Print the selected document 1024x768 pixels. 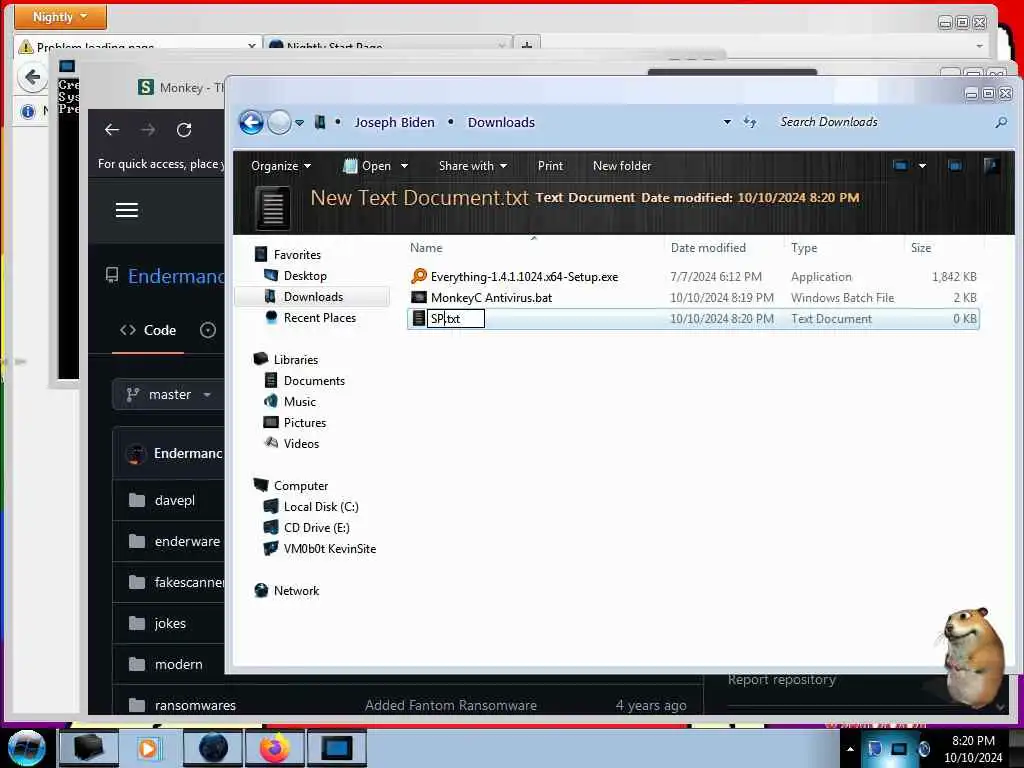tap(550, 166)
